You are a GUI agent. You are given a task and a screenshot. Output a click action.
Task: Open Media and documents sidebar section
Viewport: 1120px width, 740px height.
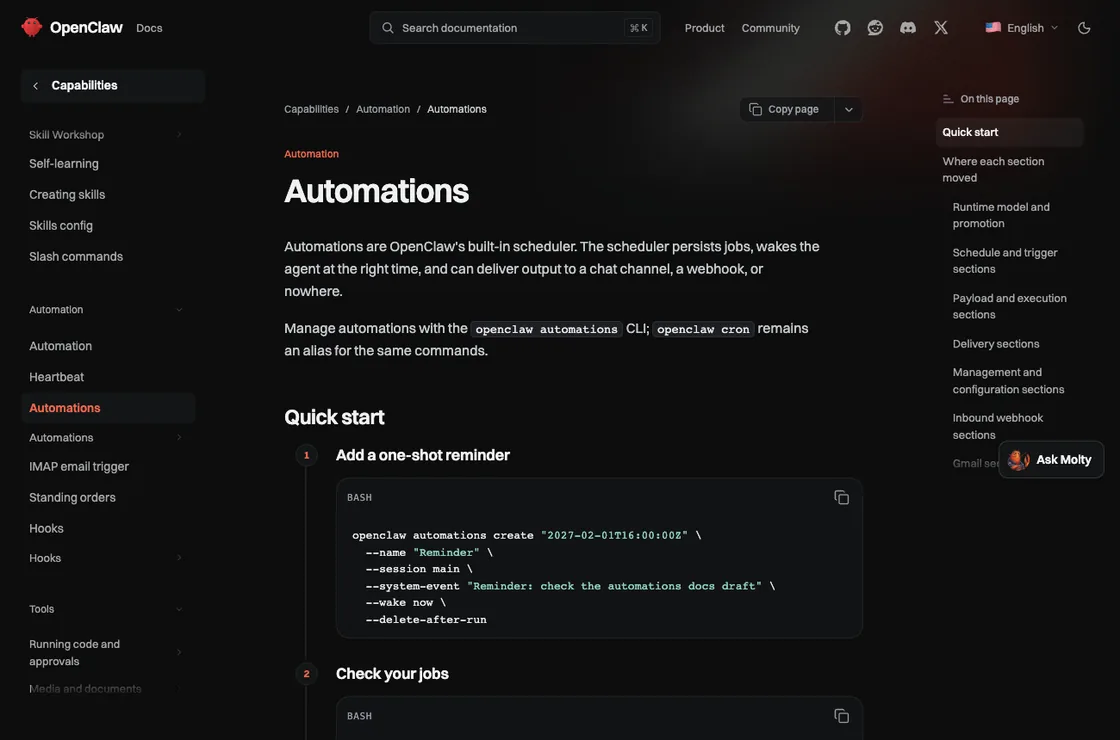click(85, 689)
